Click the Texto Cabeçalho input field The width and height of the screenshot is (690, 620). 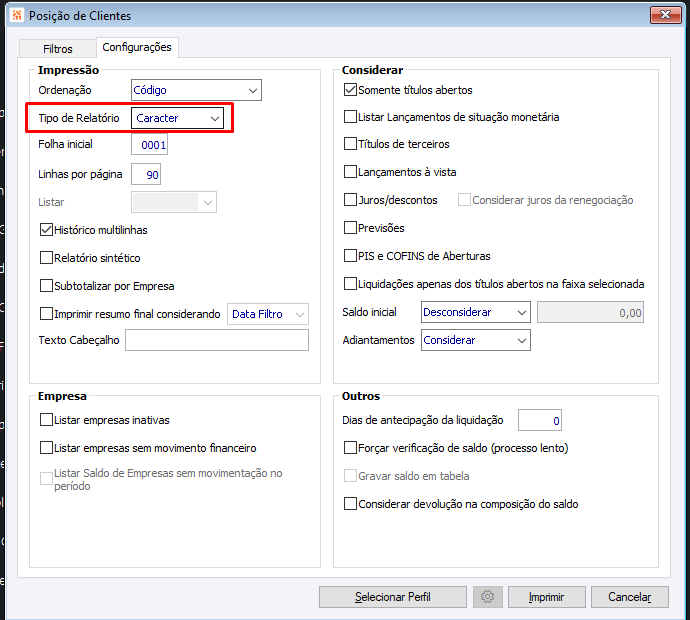(x=217, y=341)
